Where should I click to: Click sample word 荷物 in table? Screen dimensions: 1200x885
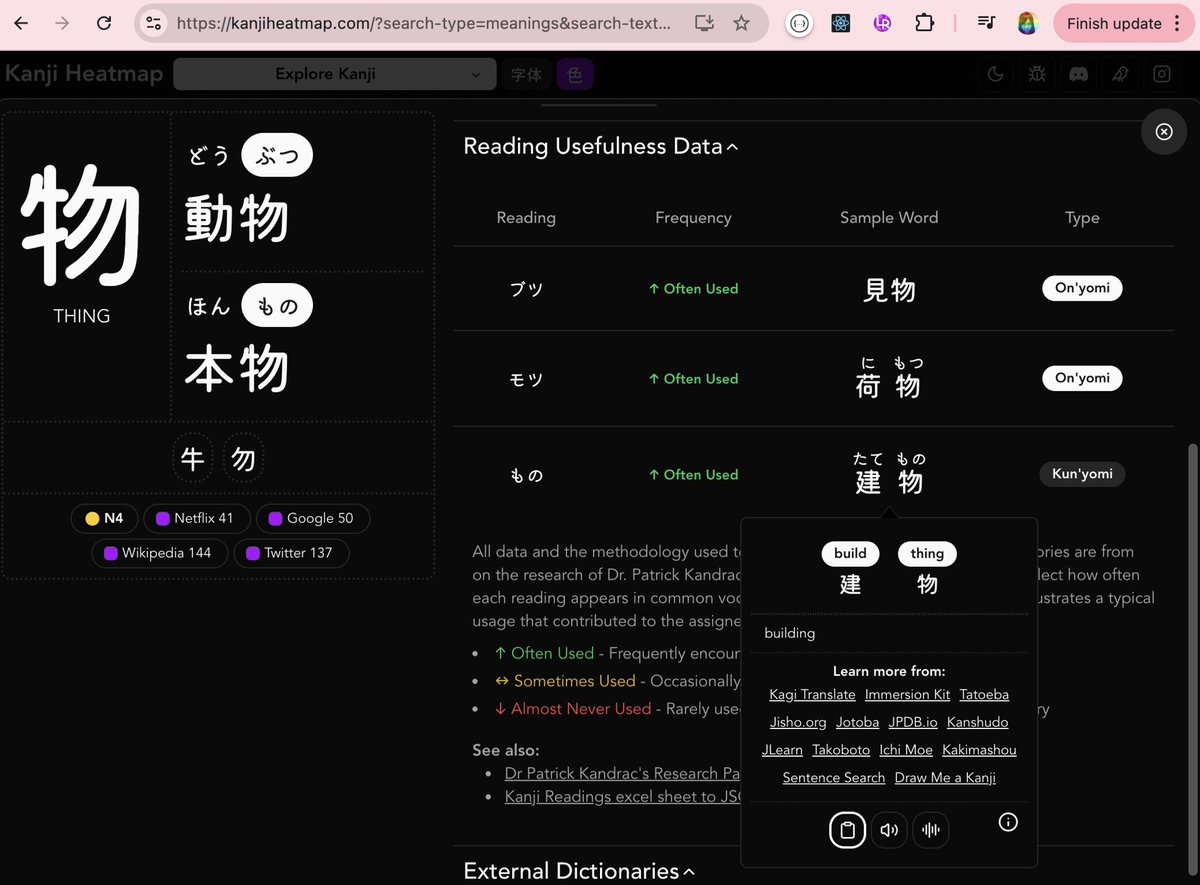click(x=889, y=379)
